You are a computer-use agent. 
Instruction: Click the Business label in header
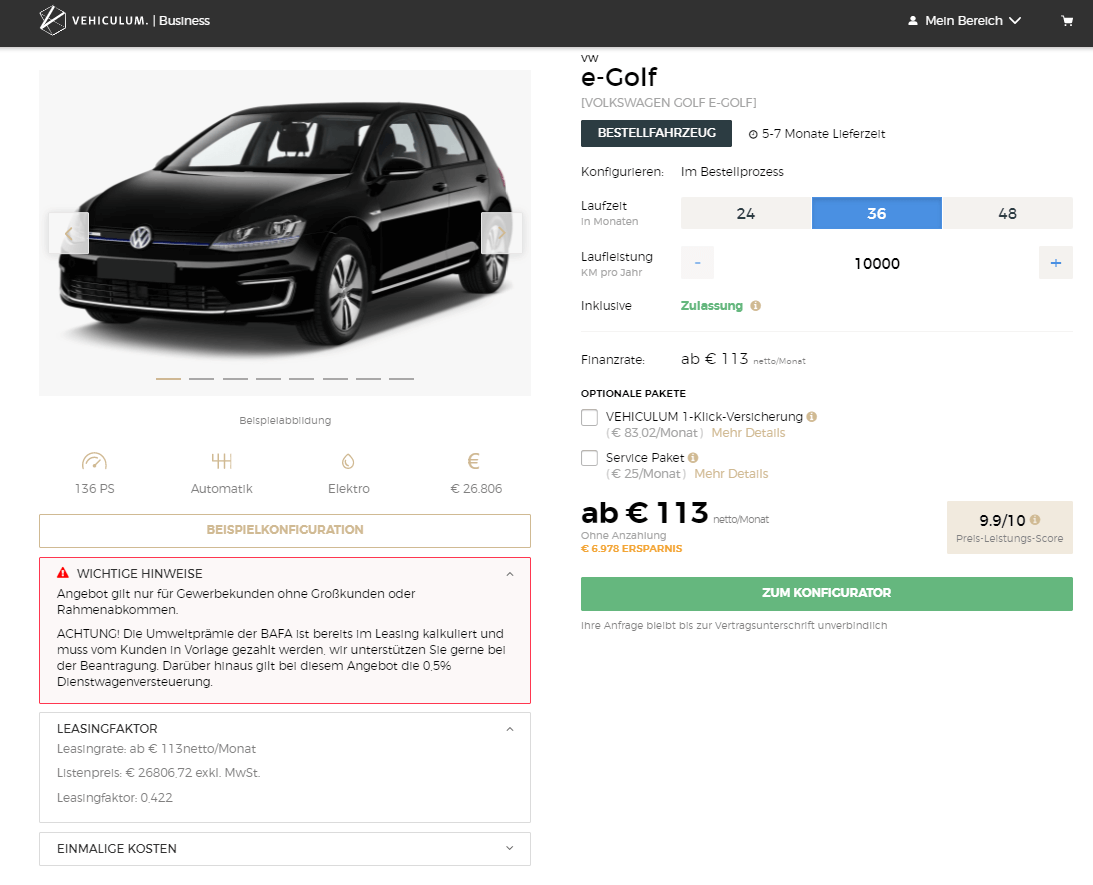point(184,21)
